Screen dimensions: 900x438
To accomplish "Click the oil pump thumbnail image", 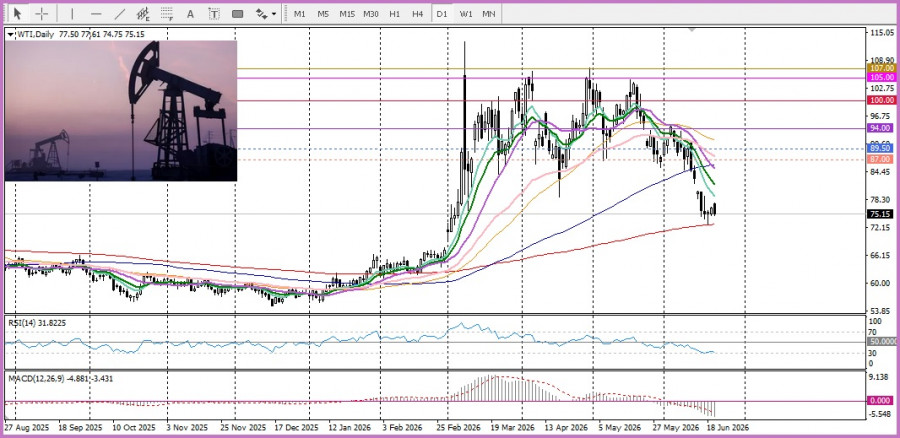I will (x=121, y=110).
